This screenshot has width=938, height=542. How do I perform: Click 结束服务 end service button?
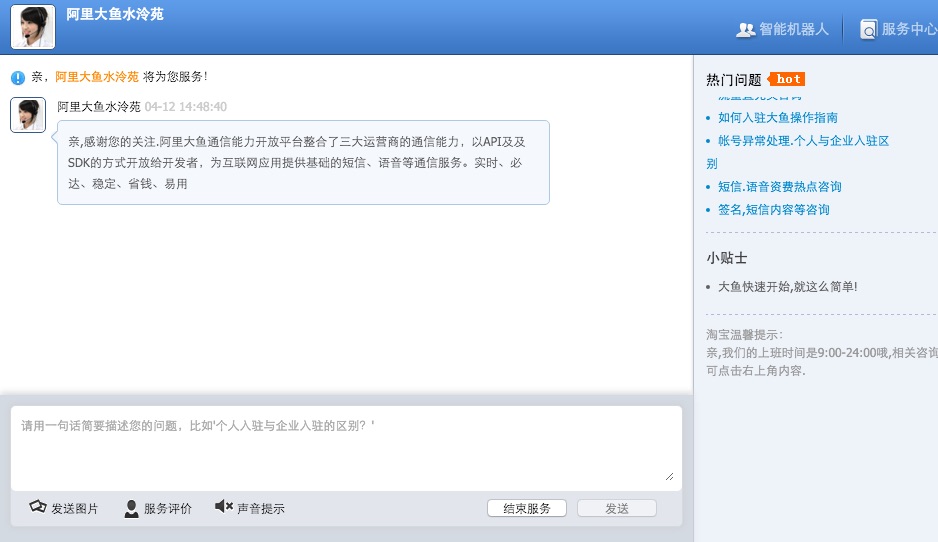pyautogui.click(x=527, y=508)
